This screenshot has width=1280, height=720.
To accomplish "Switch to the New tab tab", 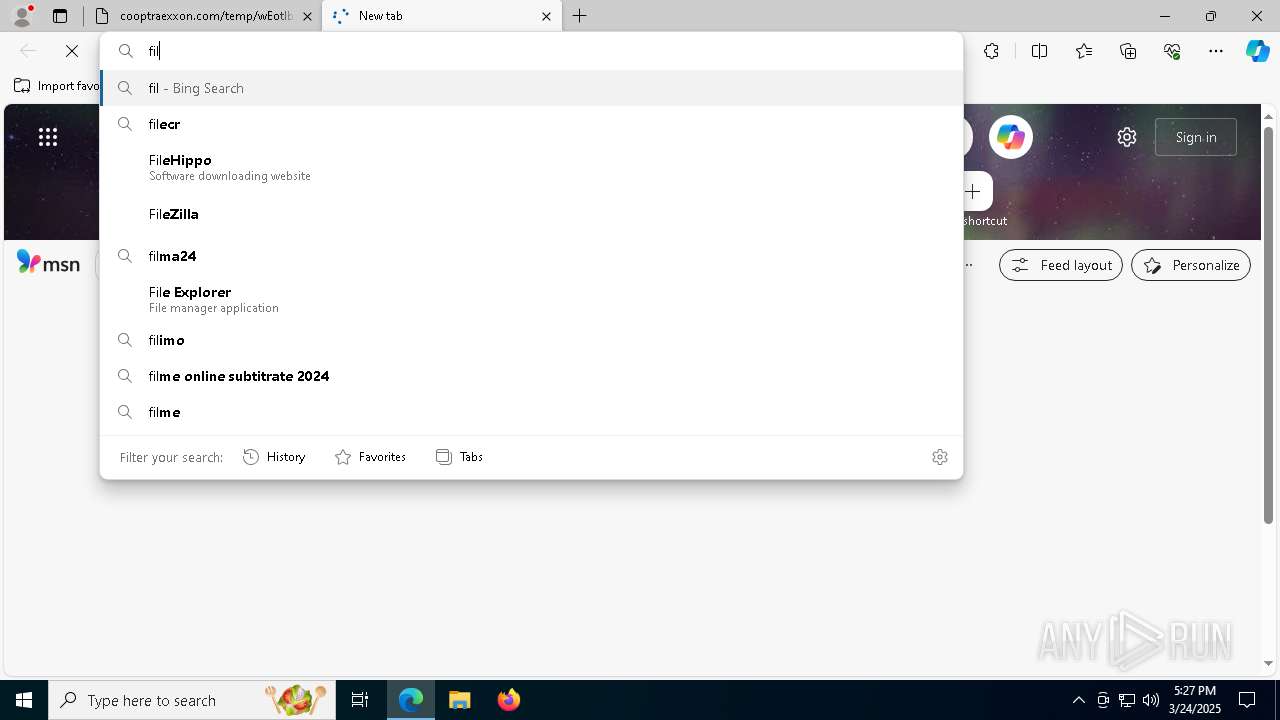I will point(441,16).
